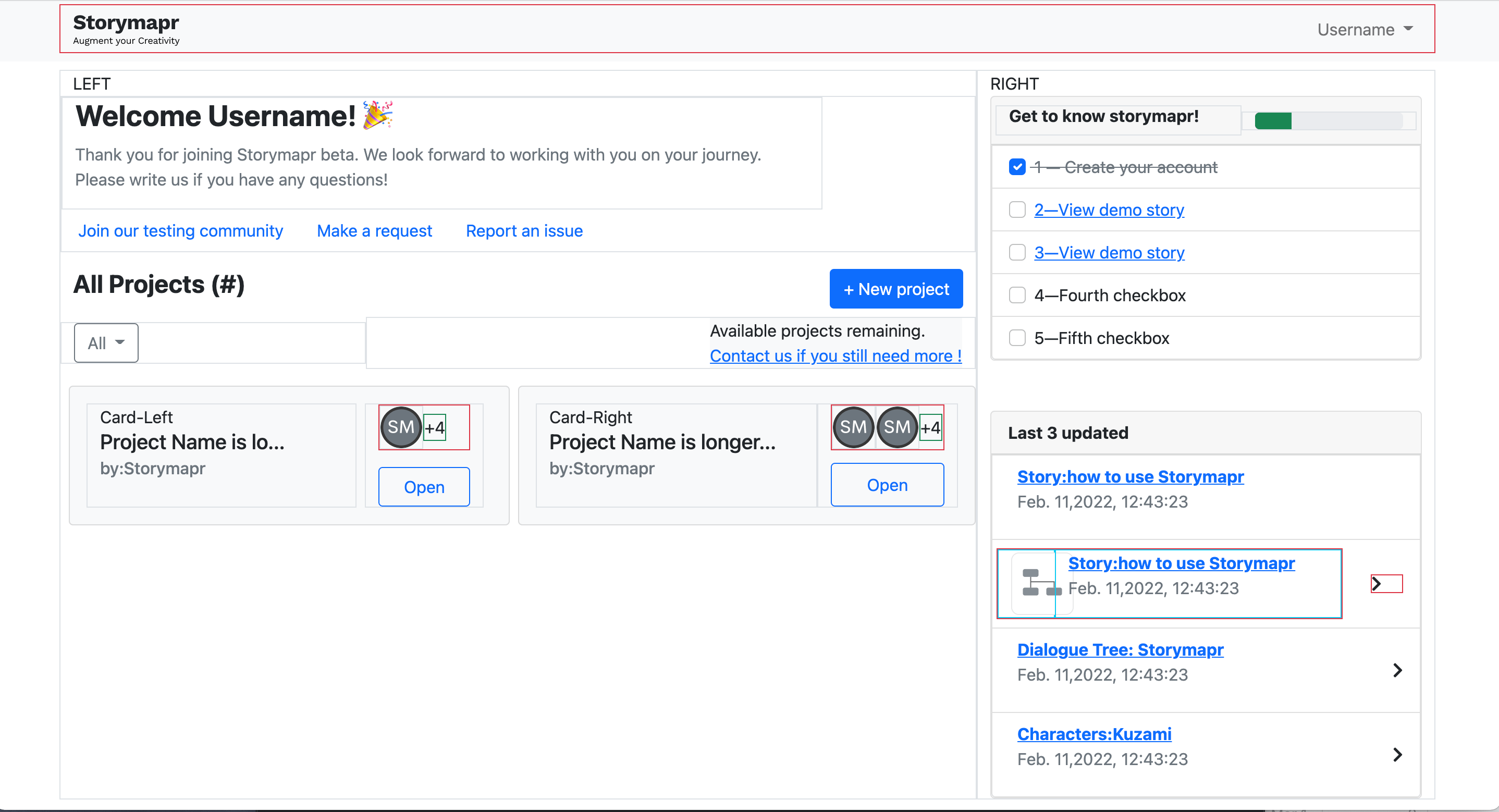Click the + New project button
This screenshot has width=1499, height=812.
coord(896,289)
